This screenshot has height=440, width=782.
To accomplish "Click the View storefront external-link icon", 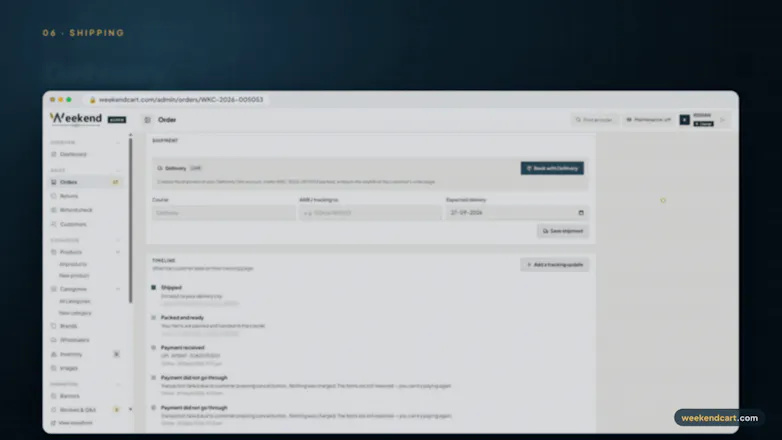I will click(53, 423).
